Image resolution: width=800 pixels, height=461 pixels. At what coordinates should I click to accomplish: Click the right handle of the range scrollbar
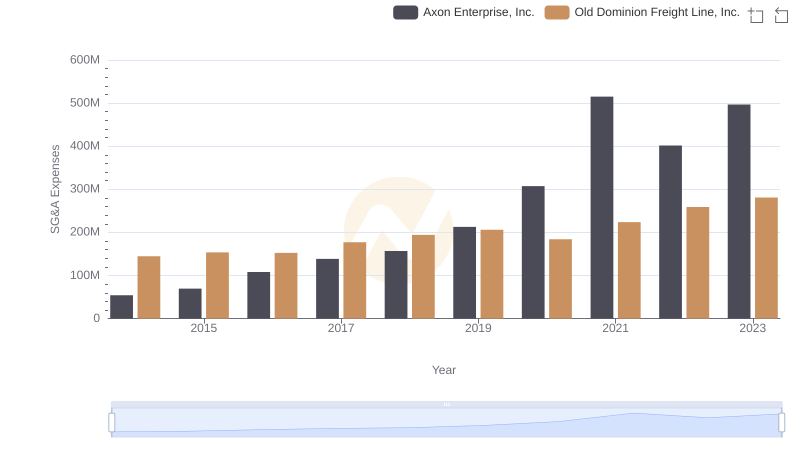point(781,423)
